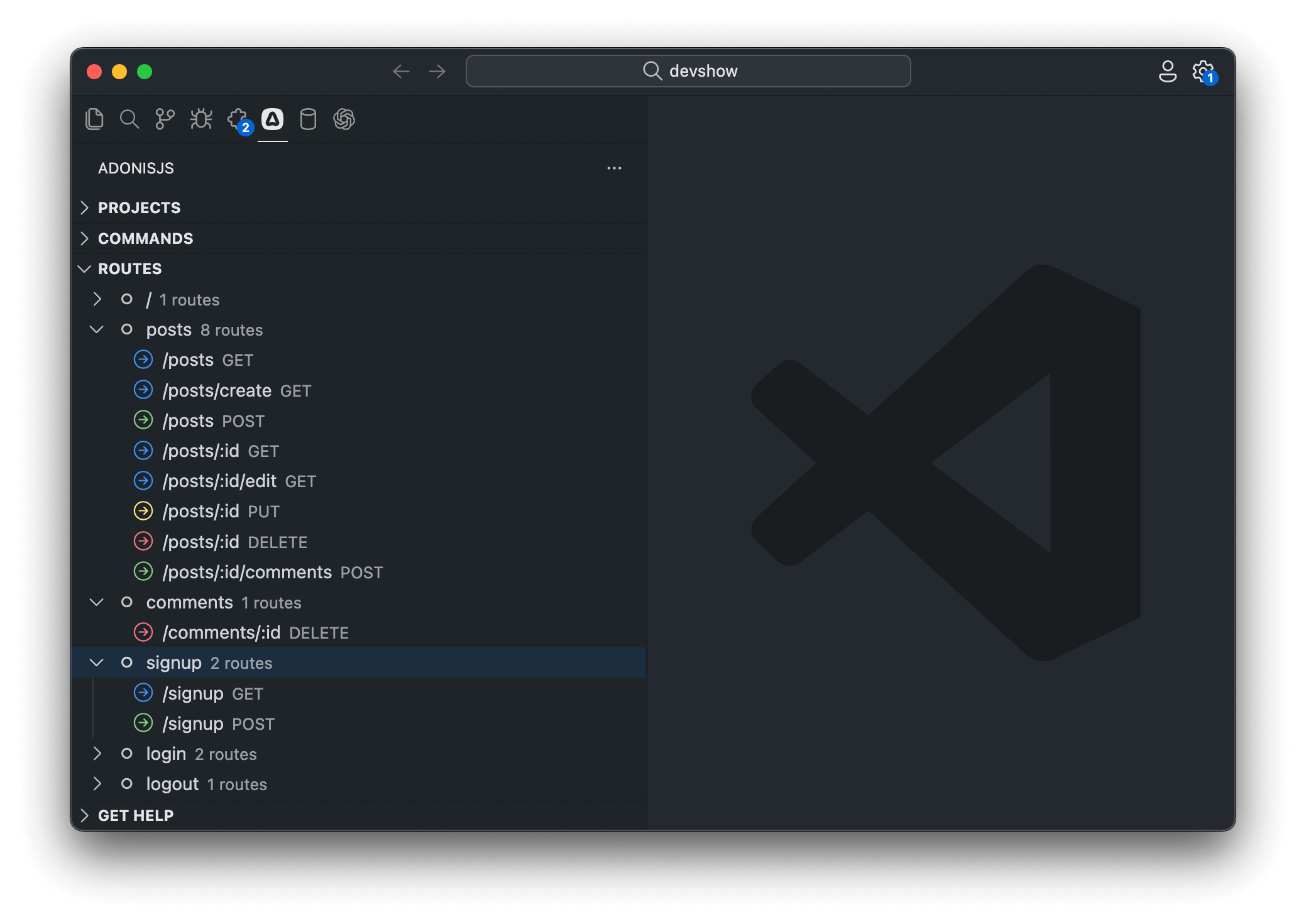Click the navigate back arrow

401,72
